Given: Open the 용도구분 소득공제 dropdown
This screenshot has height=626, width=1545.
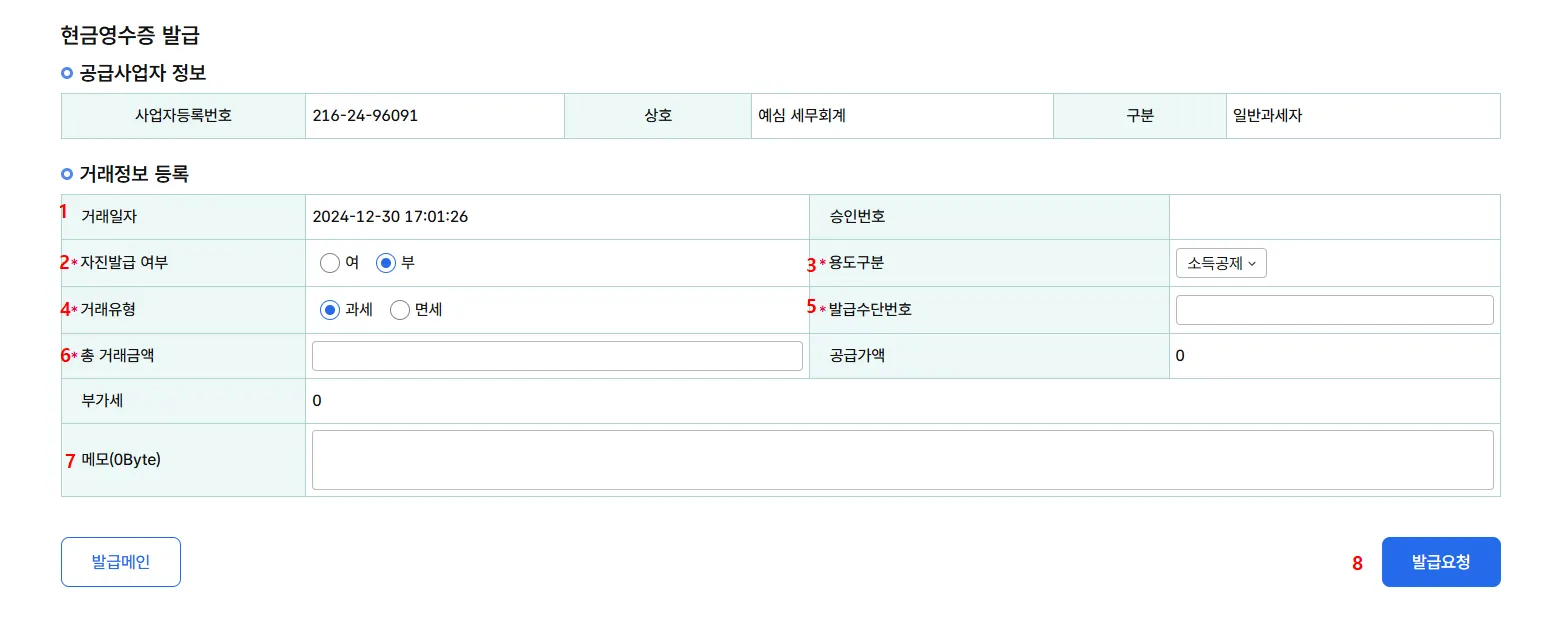Looking at the screenshot, I should pos(1221,264).
